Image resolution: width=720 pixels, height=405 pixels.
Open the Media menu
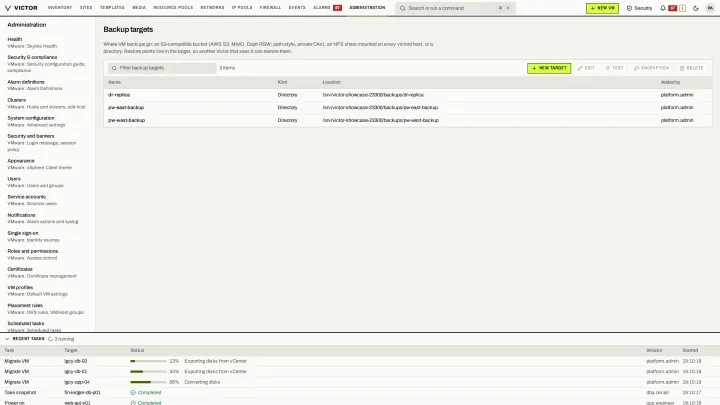139,8
